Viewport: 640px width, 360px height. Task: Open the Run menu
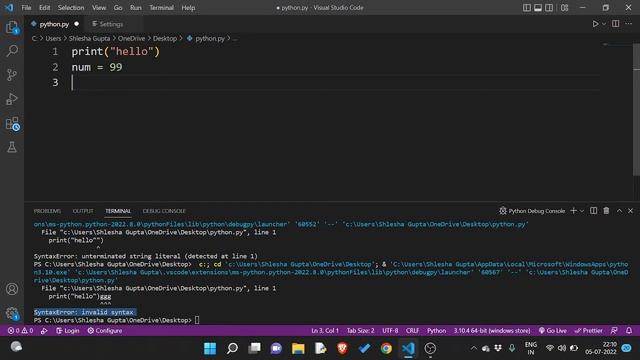136,8
